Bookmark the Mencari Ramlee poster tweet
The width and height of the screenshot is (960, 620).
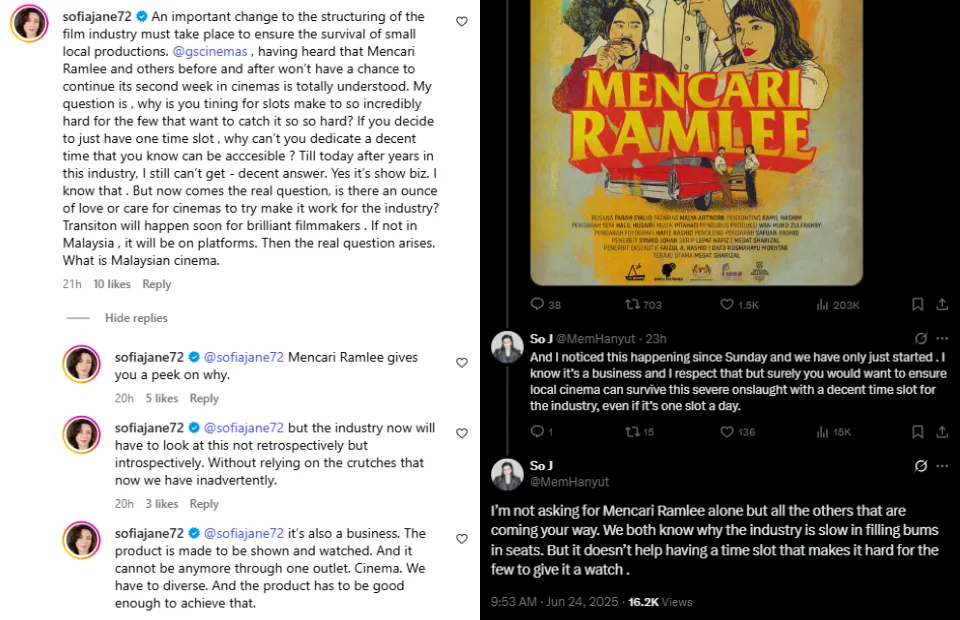click(x=917, y=304)
